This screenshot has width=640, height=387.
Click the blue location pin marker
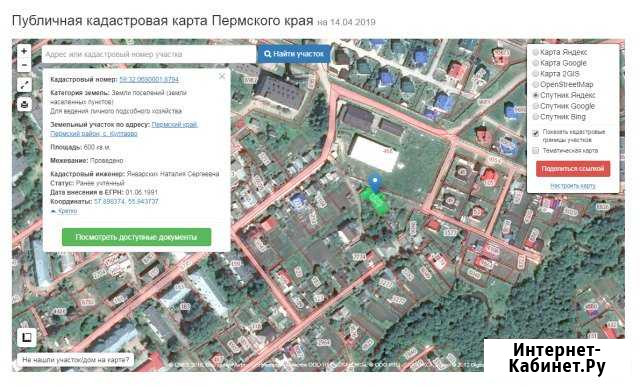pos(375,182)
